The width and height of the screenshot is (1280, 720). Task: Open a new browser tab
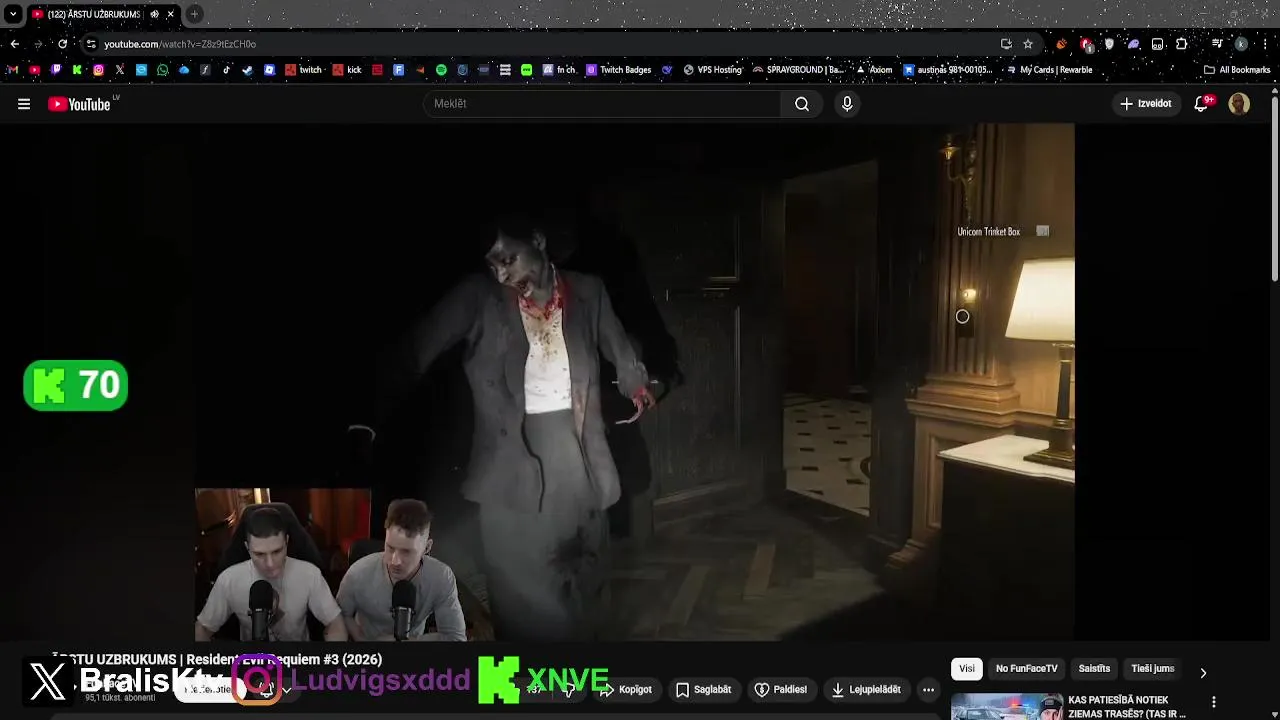pyautogui.click(x=194, y=14)
